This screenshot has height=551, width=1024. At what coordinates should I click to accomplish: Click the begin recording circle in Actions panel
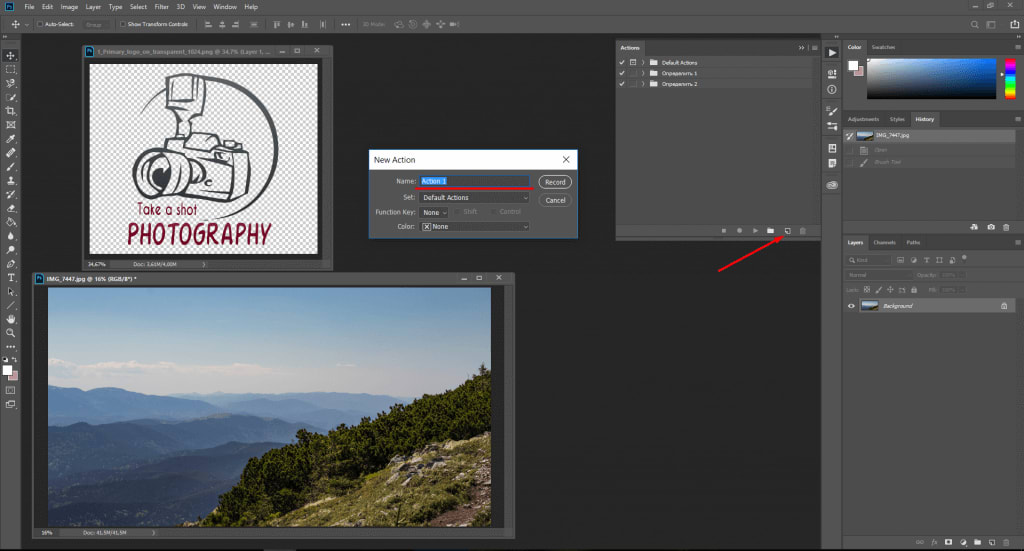(x=739, y=230)
